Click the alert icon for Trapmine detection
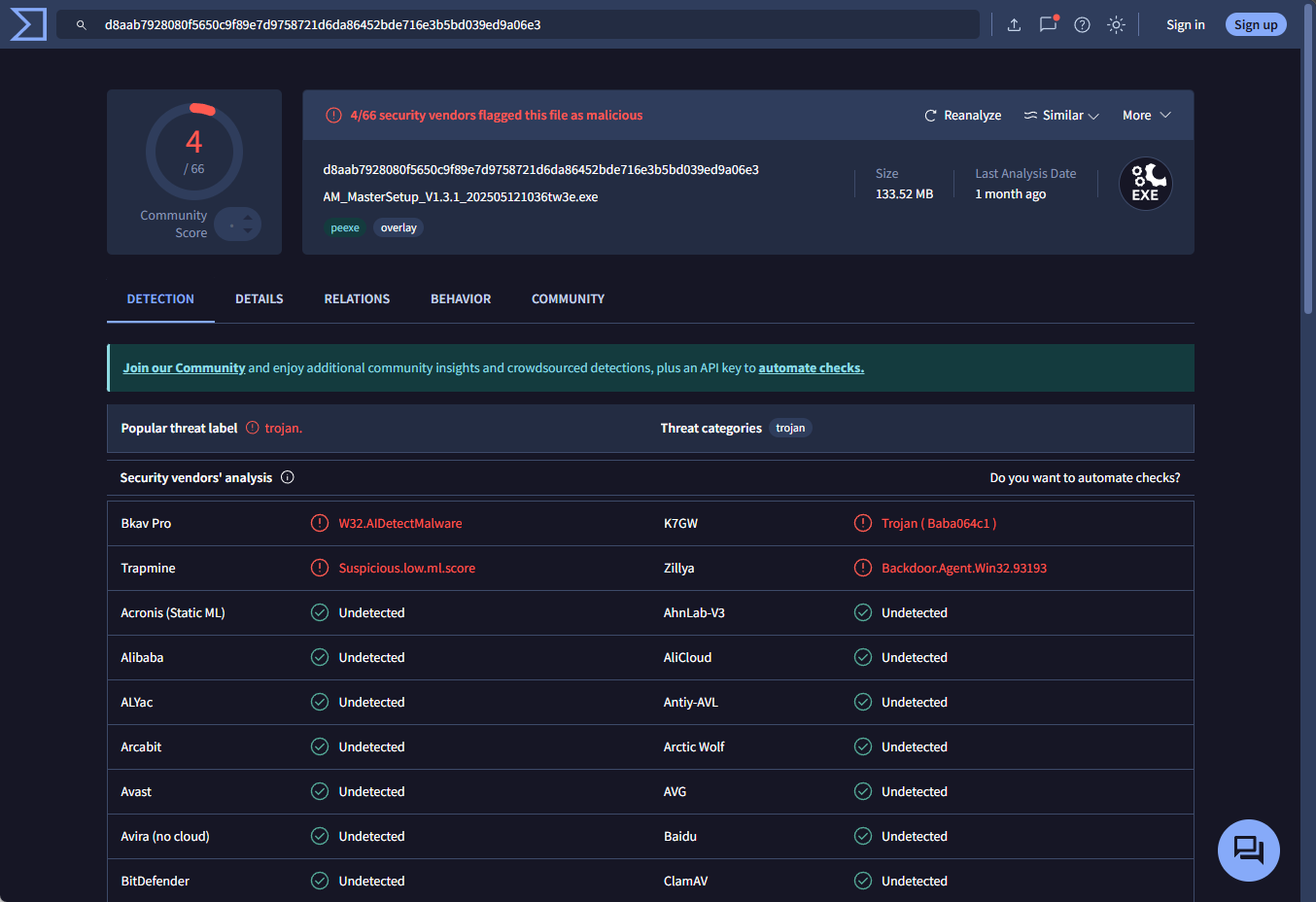This screenshot has height=902, width=1316. [x=320, y=568]
